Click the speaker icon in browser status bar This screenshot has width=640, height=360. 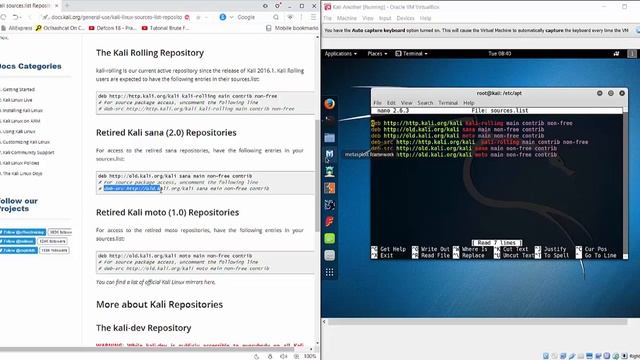pos(283,356)
